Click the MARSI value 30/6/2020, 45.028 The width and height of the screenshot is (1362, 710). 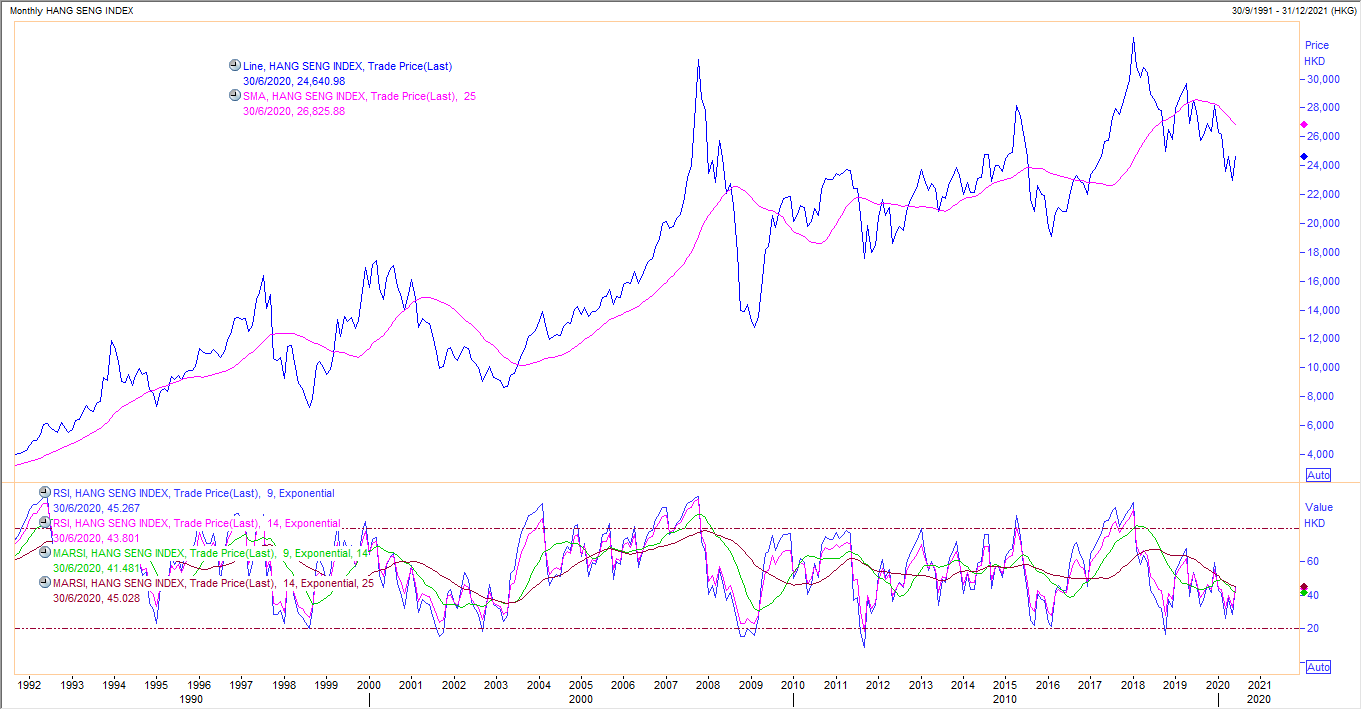(x=95, y=598)
